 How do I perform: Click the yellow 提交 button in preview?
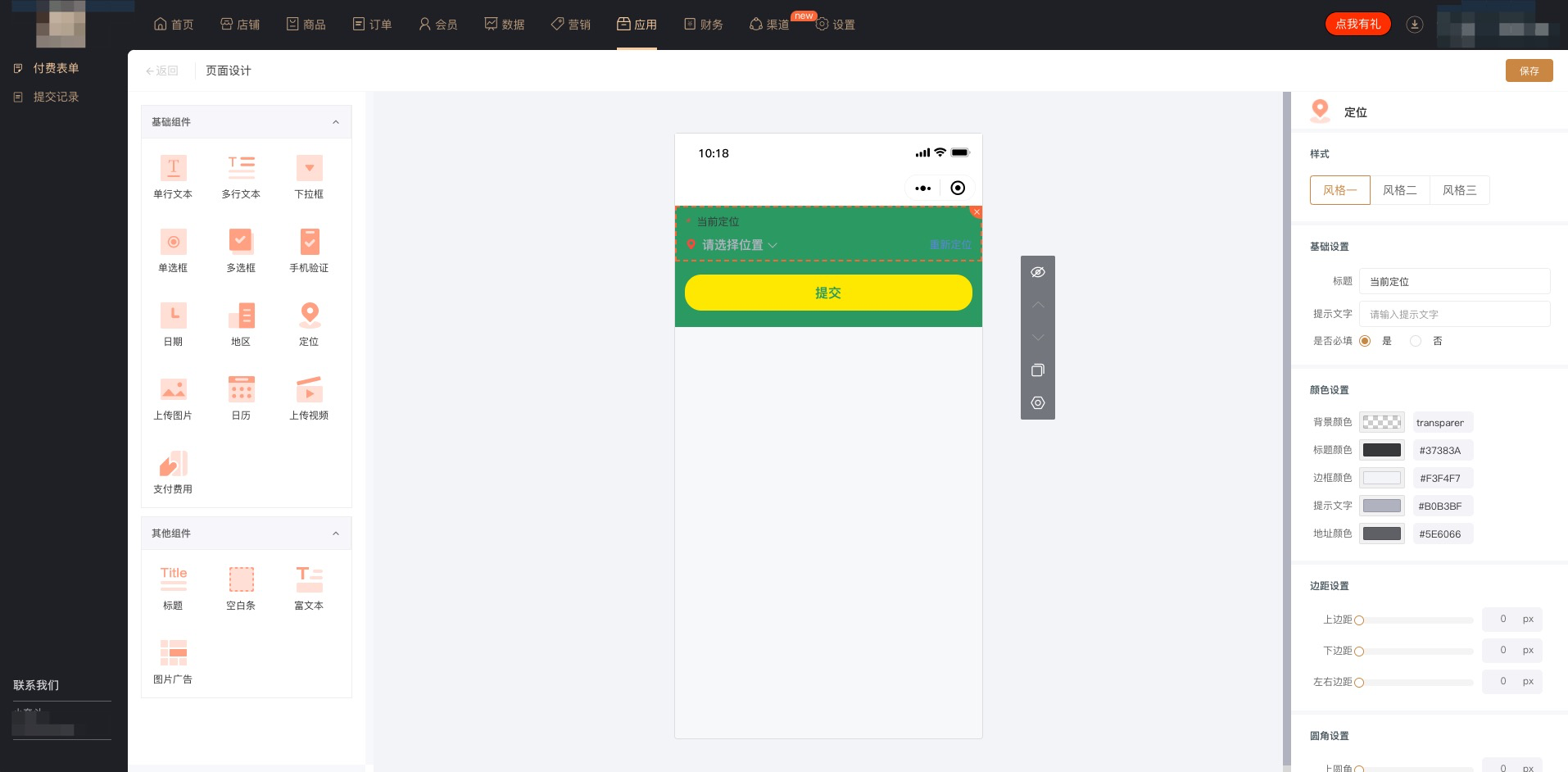pyautogui.click(x=828, y=293)
